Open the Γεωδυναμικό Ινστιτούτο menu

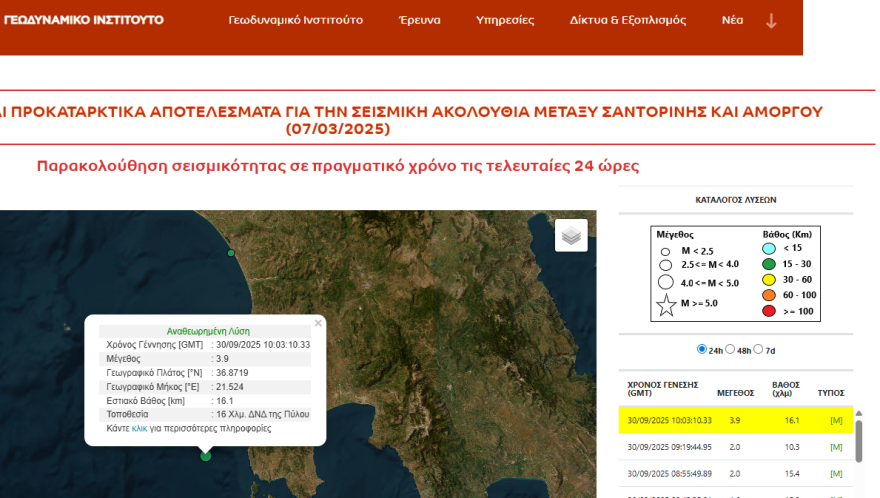[295, 20]
